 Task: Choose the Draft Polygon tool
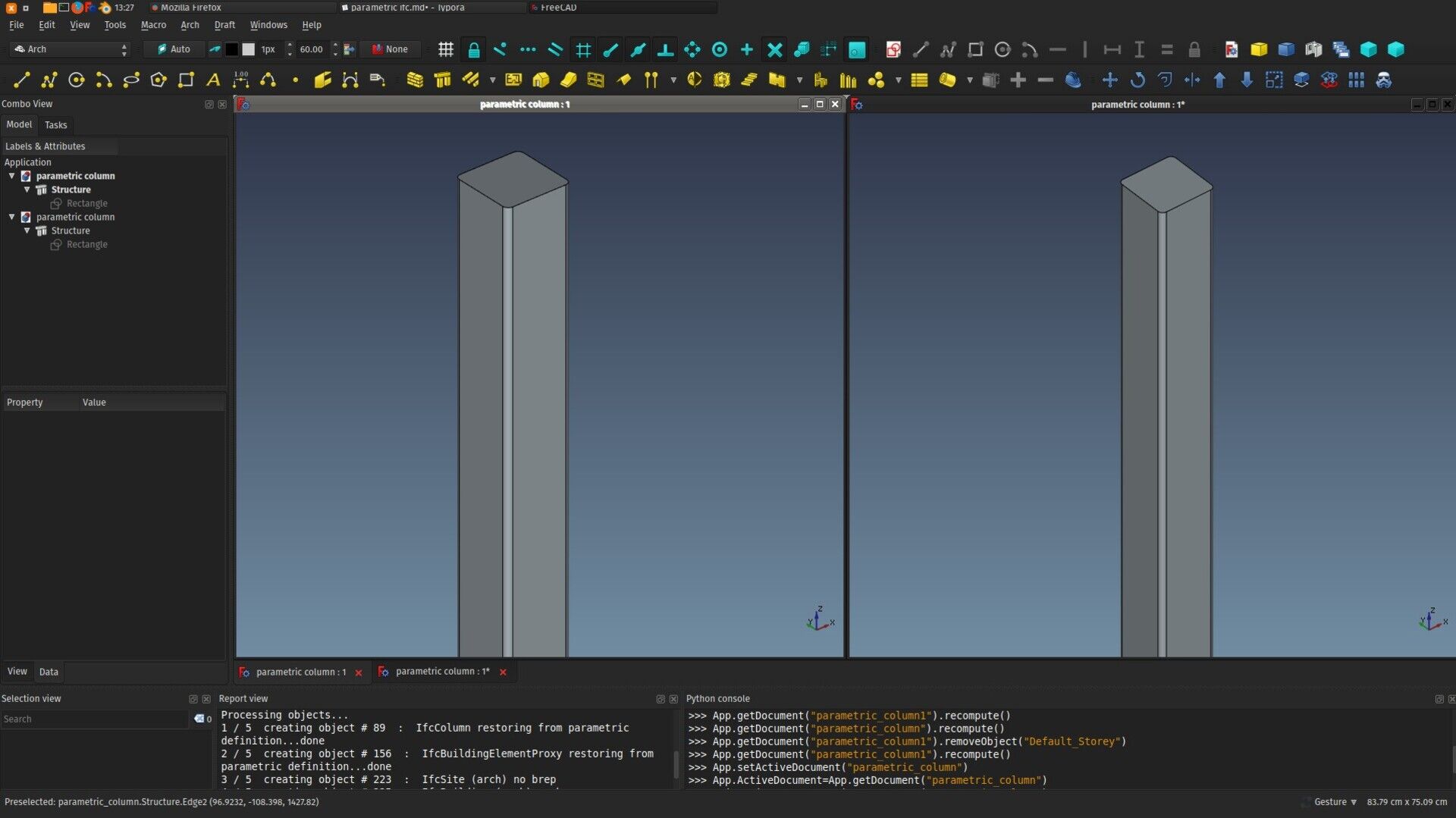coord(158,80)
